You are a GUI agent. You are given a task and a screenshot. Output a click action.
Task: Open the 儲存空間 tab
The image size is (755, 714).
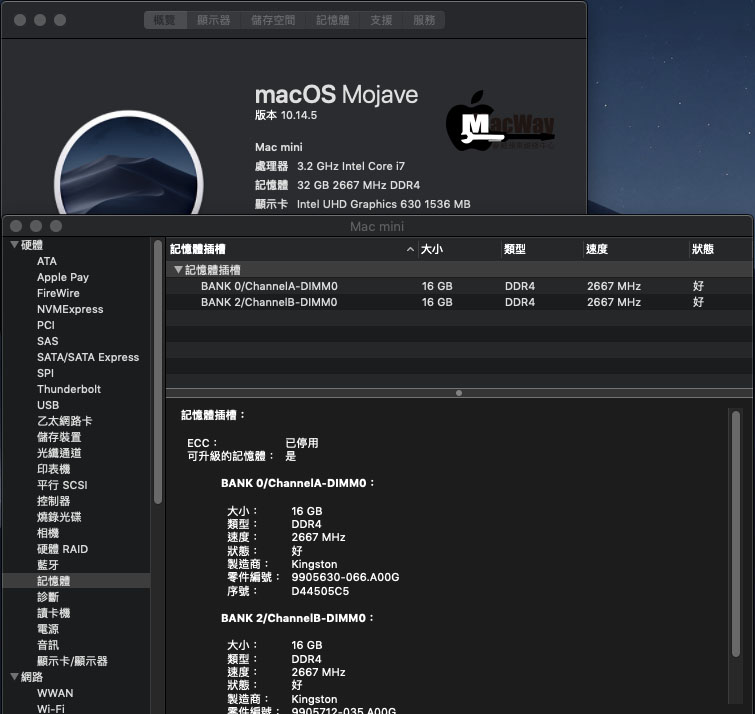point(273,20)
